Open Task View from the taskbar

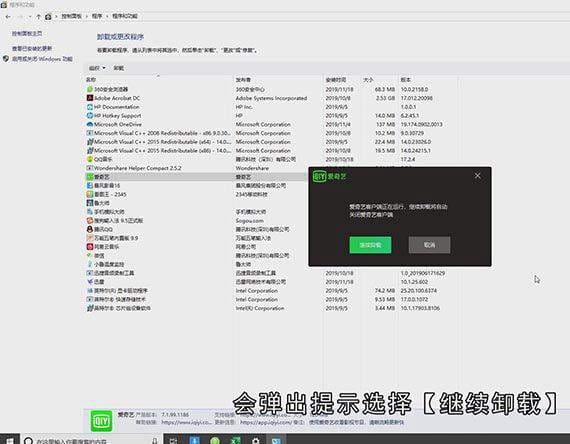click(x=173, y=441)
